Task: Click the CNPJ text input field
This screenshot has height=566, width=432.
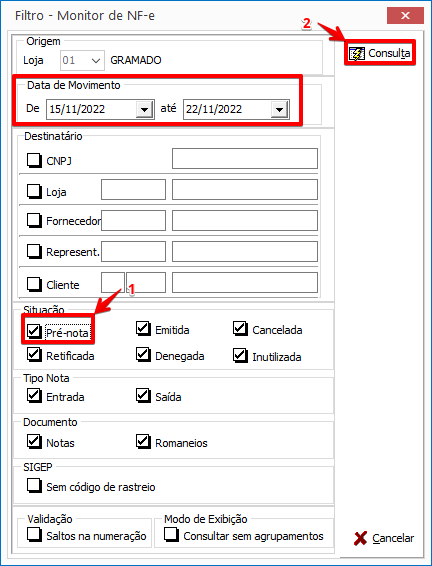Action: pos(245,158)
